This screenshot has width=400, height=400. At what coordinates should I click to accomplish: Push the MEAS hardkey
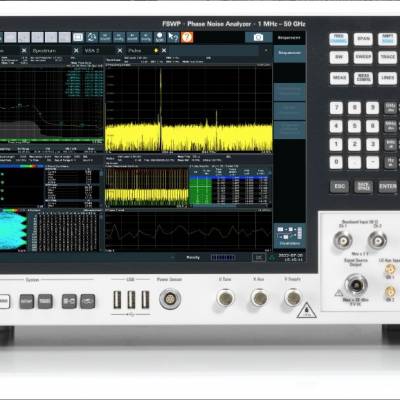click(339, 78)
